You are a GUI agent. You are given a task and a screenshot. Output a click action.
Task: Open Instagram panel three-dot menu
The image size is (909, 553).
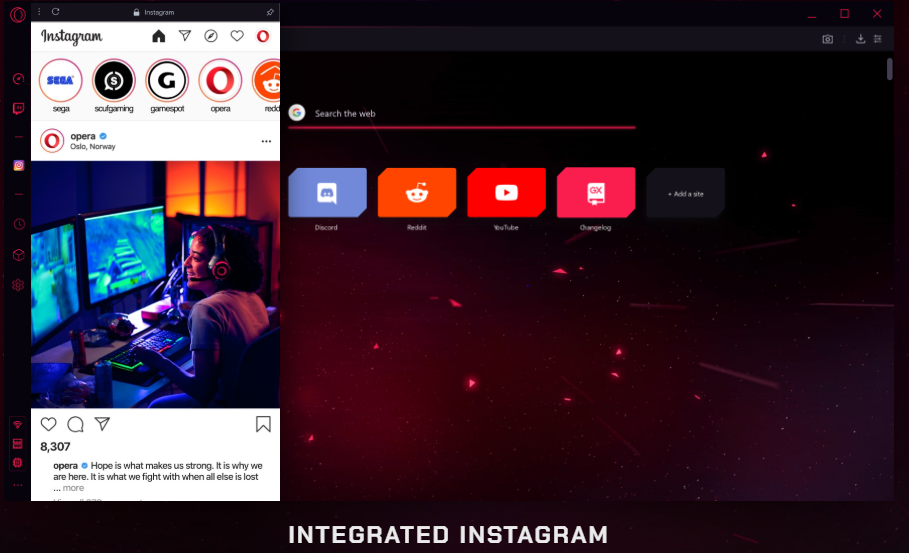(39, 12)
